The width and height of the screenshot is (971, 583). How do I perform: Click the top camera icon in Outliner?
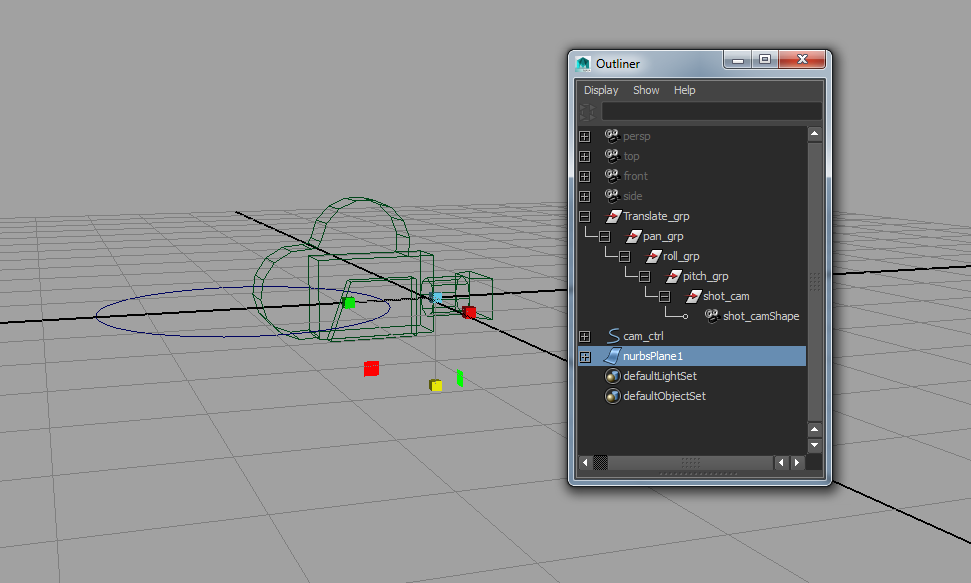(x=610, y=155)
